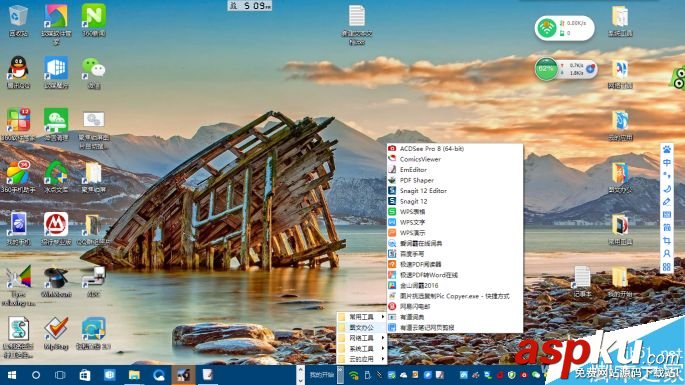Image resolution: width=685 pixels, height=385 pixels.
Task: Expand the 云的应用 folder submenu
Action: click(362, 359)
